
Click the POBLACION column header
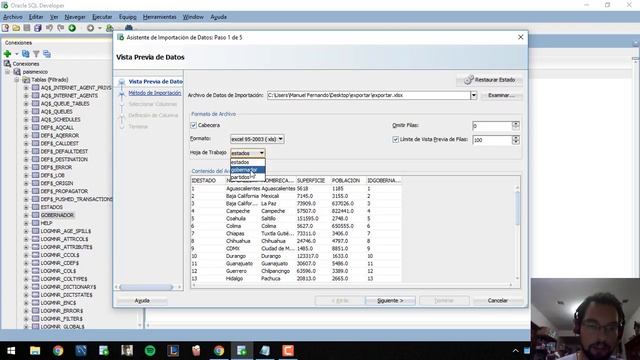[346, 180]
